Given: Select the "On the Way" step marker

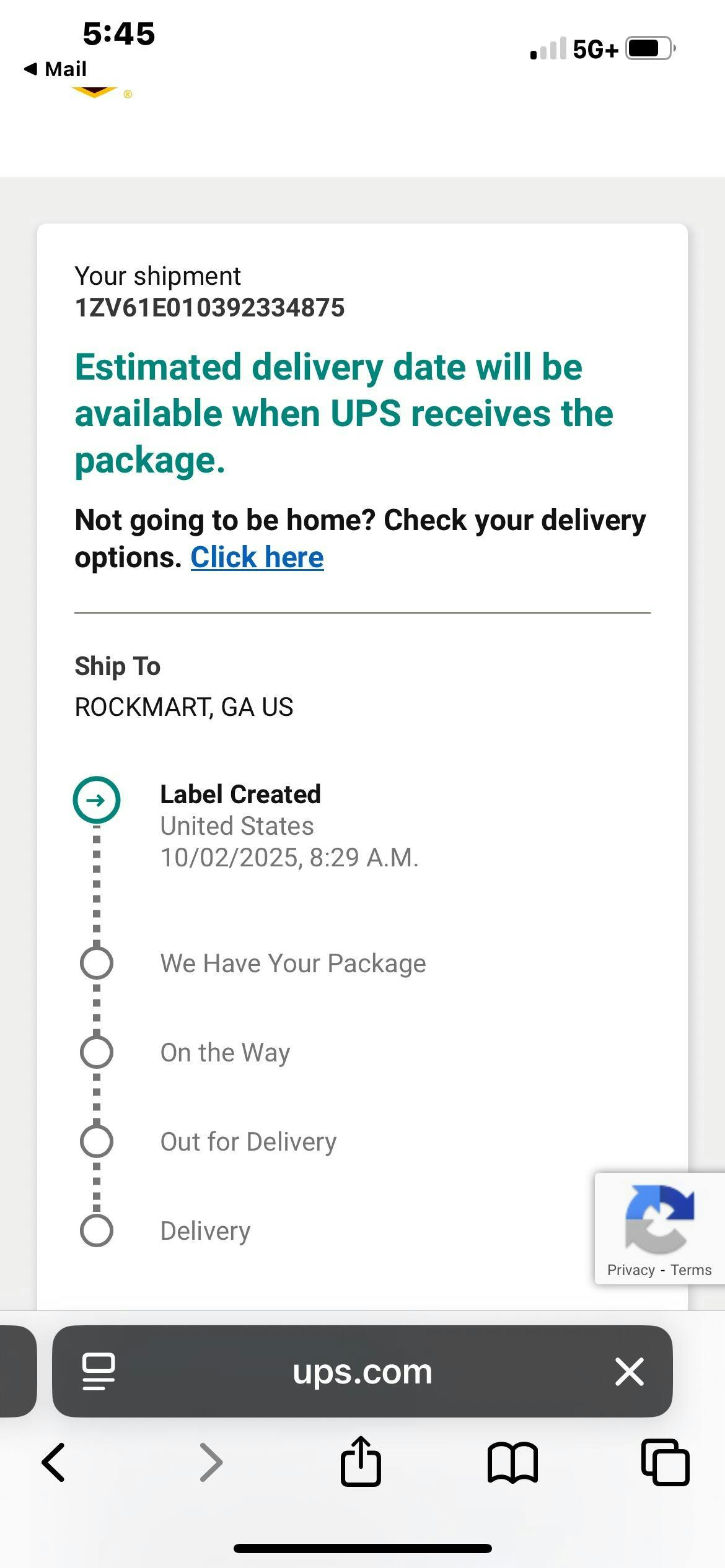Looking at the screenshot, I should point(97,1052).
